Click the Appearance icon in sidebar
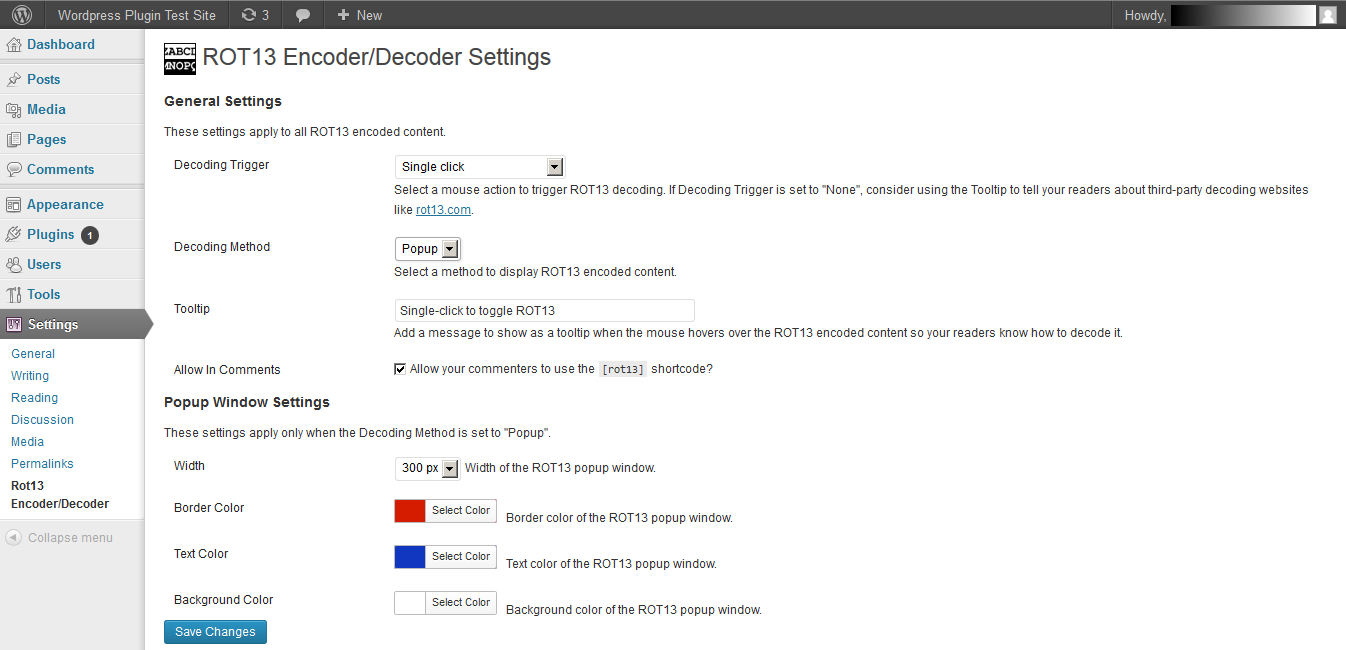The image size is (1346, 650). pyautogui.click(x=14, y=204)
